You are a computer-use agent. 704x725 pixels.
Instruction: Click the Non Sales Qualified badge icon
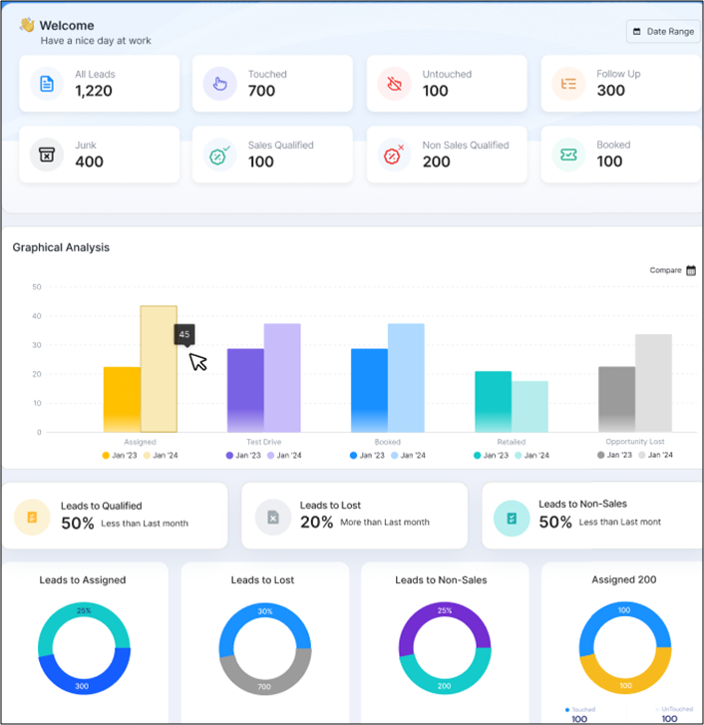coord(394,154)
